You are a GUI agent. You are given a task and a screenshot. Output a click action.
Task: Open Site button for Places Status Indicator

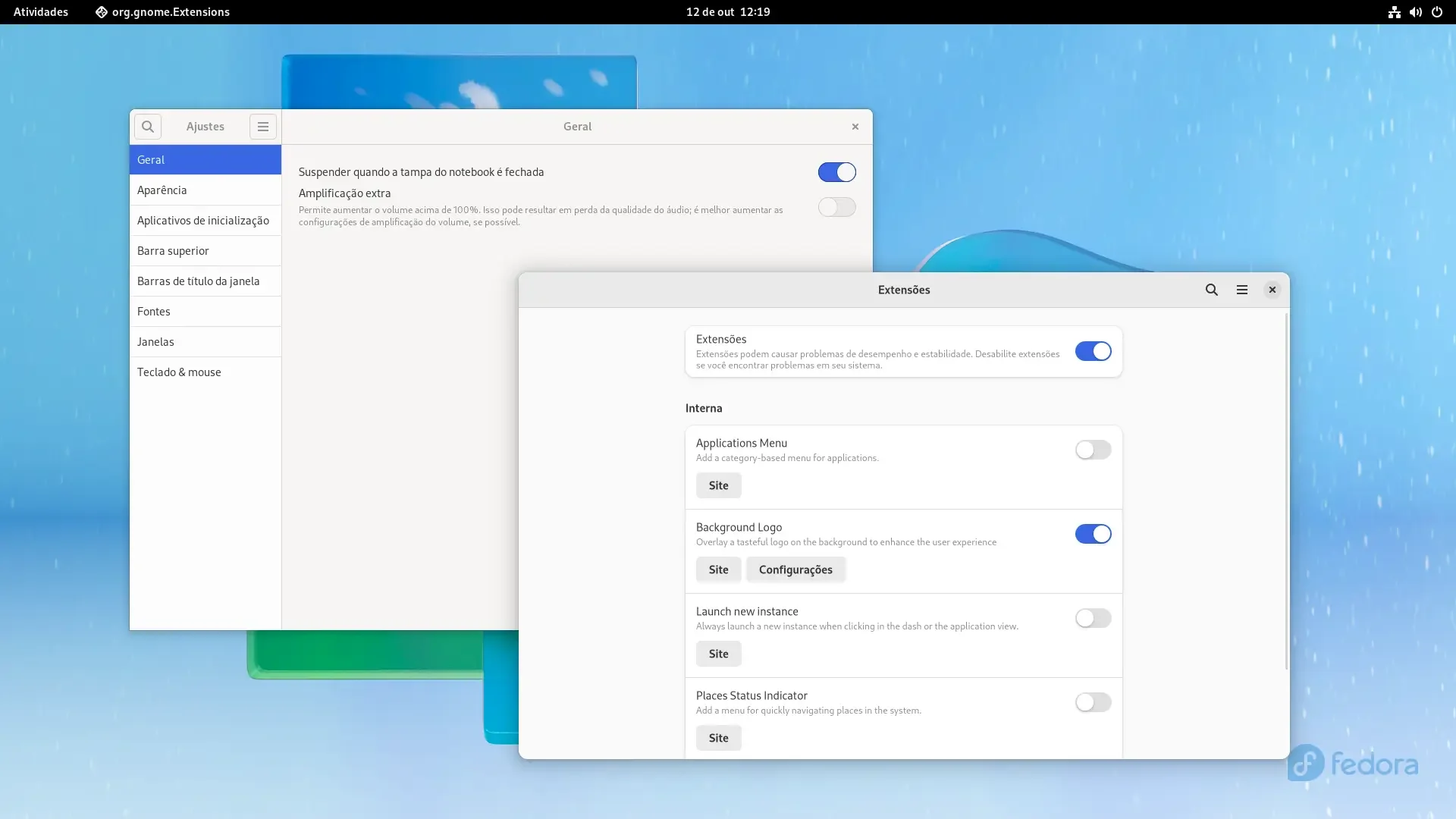[x=719, y=738]
